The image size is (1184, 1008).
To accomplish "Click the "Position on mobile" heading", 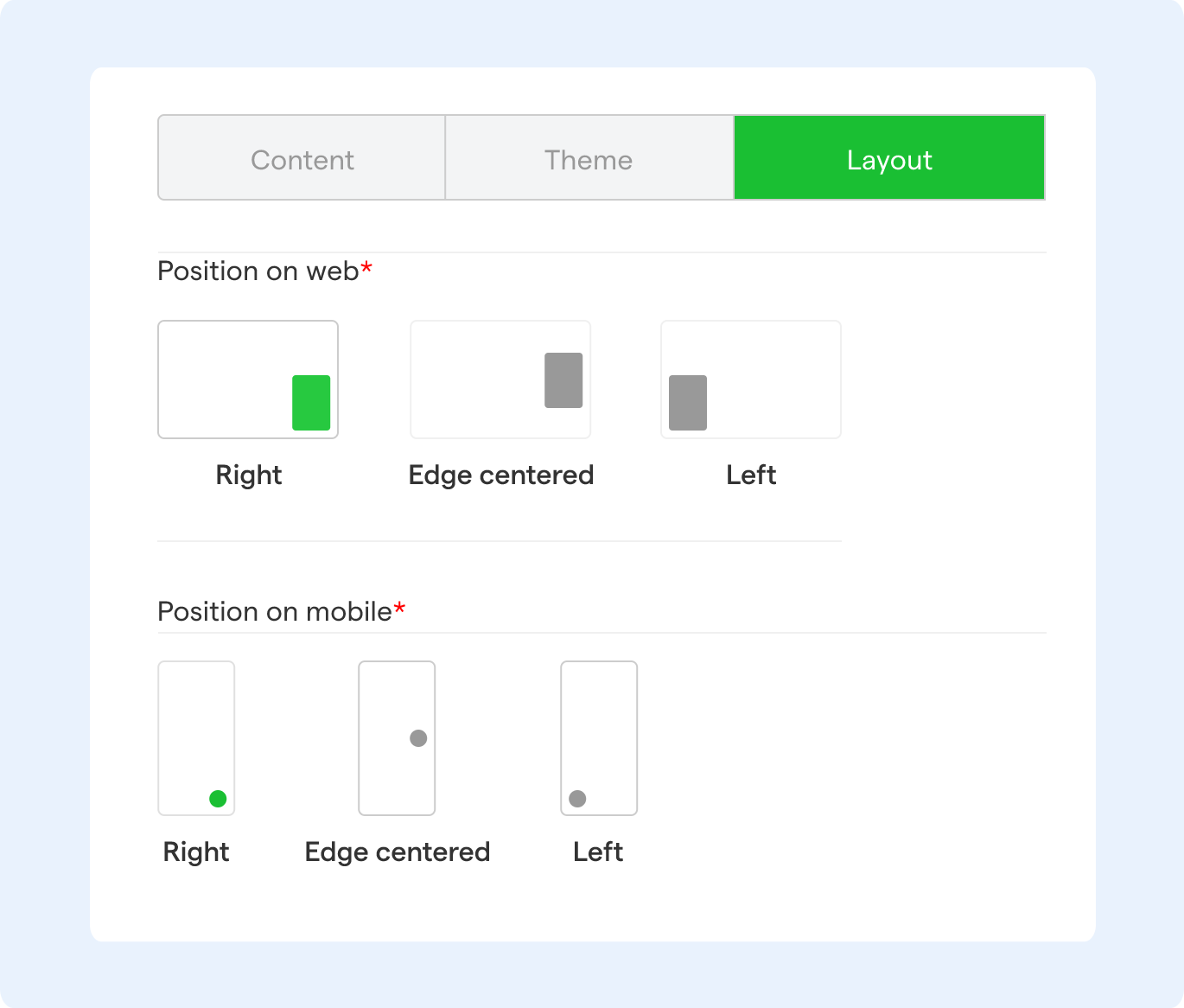I will tap(275, 611).
